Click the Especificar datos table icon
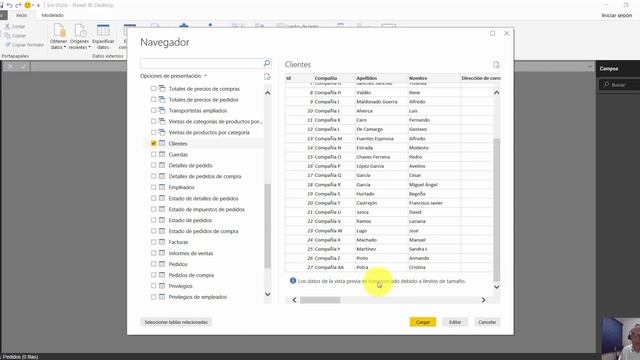 click(103, 31)
